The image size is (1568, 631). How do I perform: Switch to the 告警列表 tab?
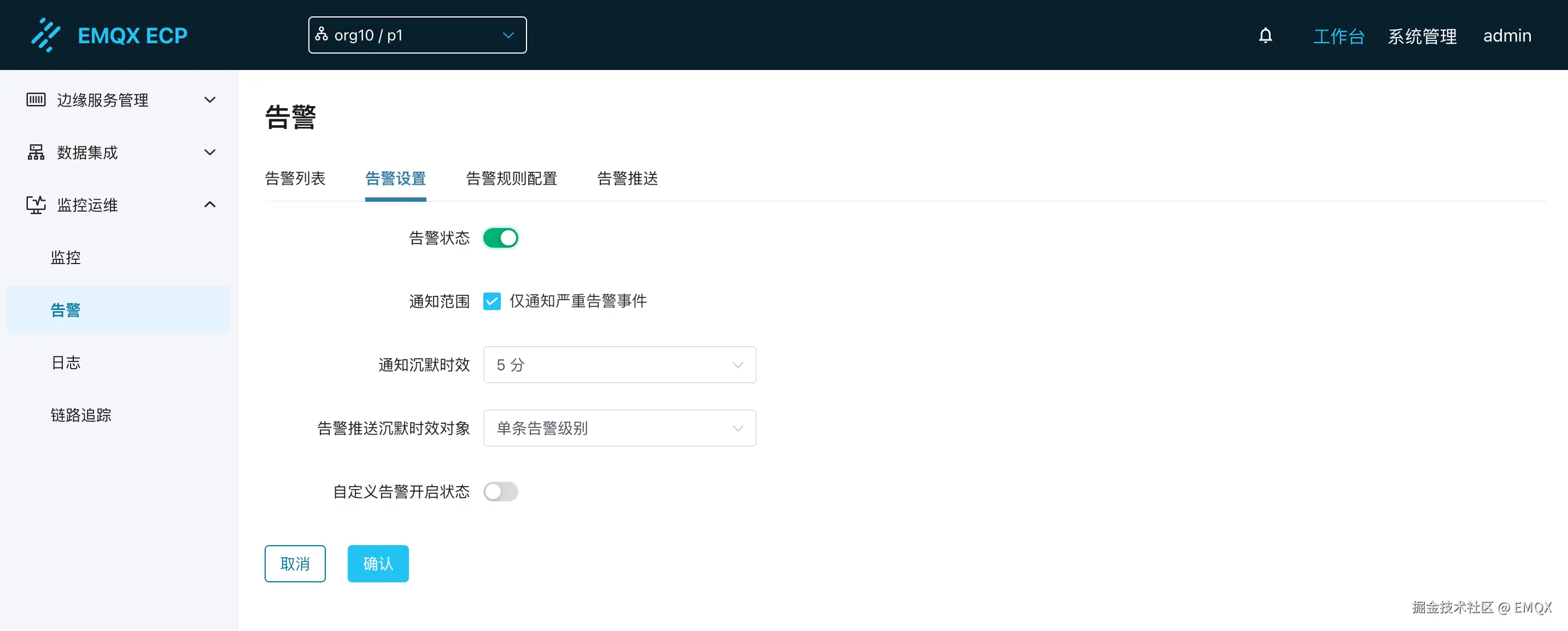(295, 178)
